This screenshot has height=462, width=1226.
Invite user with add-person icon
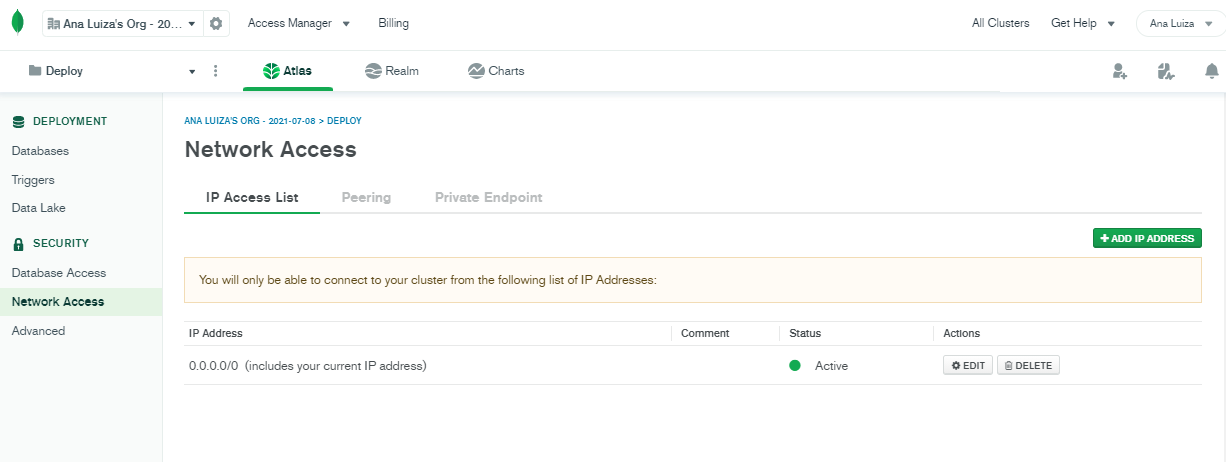coord(1120,71)
